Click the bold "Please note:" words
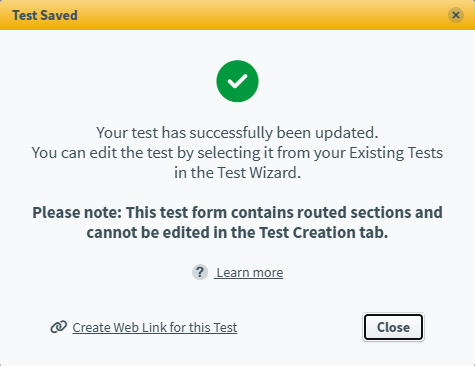The image size is (475, 366). coord(77,212)
